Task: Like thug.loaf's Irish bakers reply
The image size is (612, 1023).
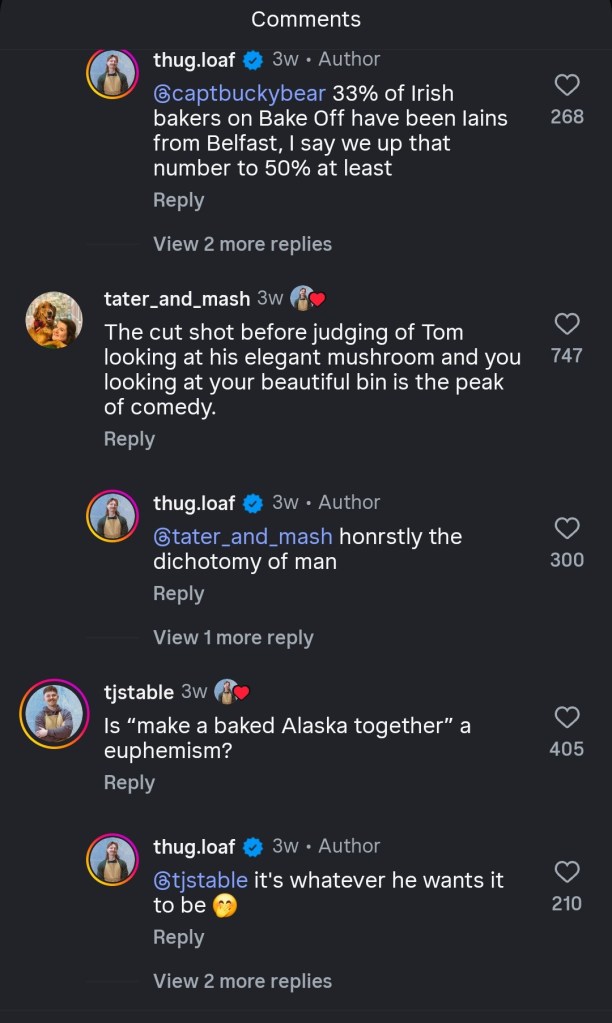Action: [566, 85]
